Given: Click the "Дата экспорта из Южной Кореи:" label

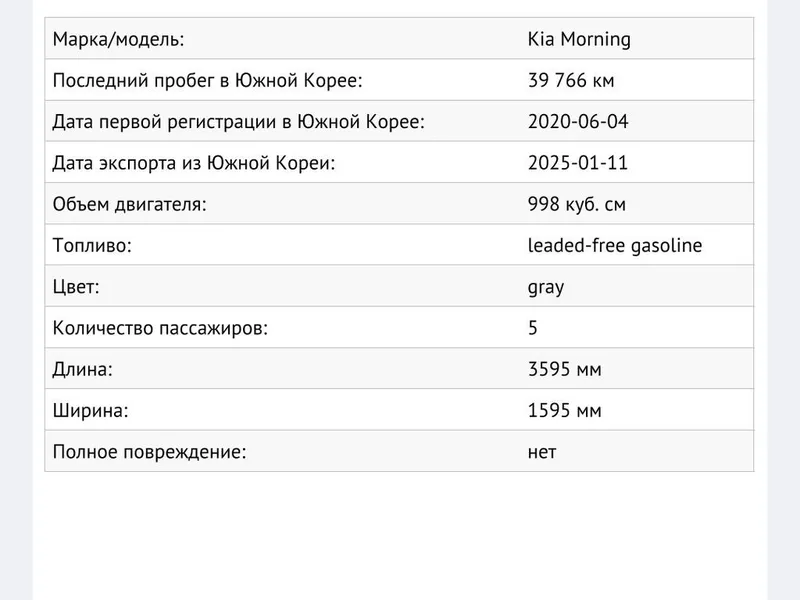Looking at the screenshot, I should coord(193,163).
